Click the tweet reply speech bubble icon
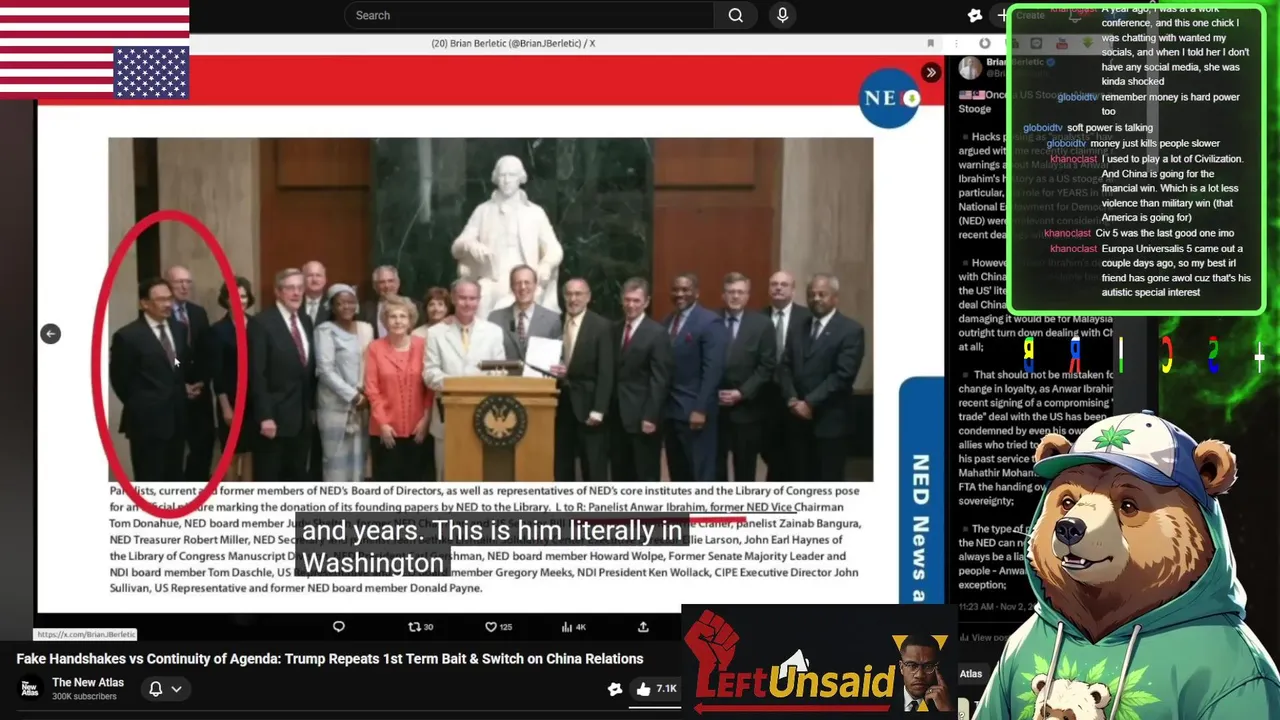1280x720 pixels. click(338, 627)
